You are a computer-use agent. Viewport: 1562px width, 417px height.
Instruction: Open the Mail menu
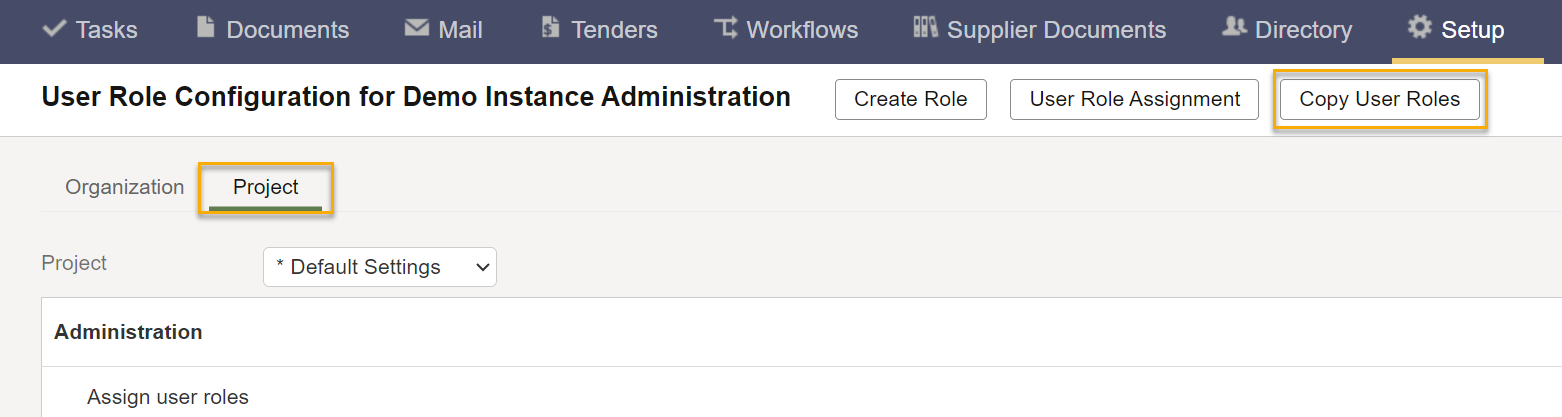tap(444, 30)
